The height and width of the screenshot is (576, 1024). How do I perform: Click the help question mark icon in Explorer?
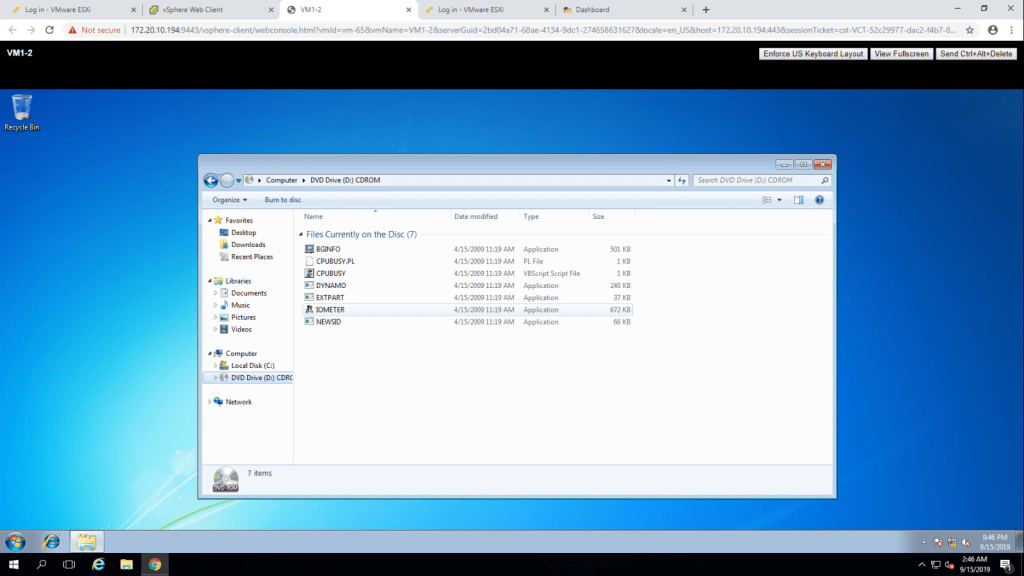click(819, 200)
